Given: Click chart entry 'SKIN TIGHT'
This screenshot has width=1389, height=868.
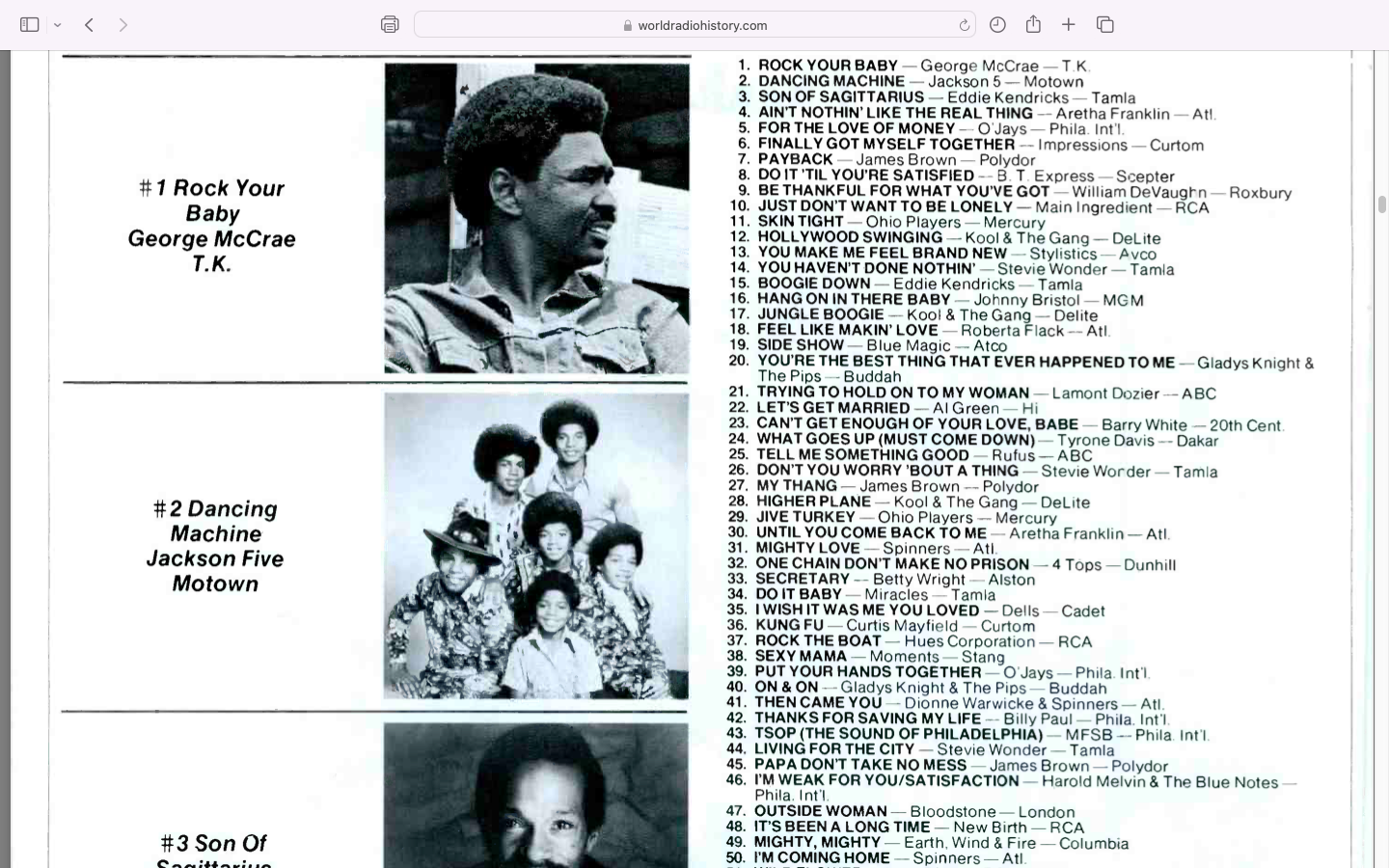Looking at the screenshot, I should (x=801, y=221).
